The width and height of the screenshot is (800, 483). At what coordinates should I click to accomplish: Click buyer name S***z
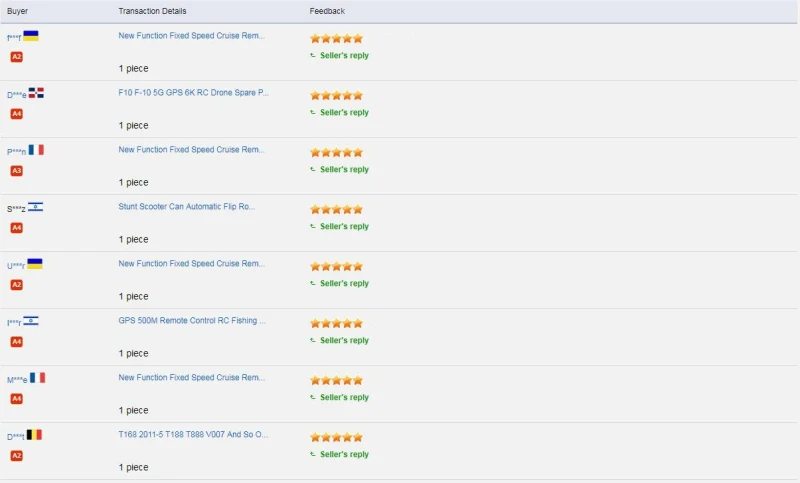tap(16, 209)
